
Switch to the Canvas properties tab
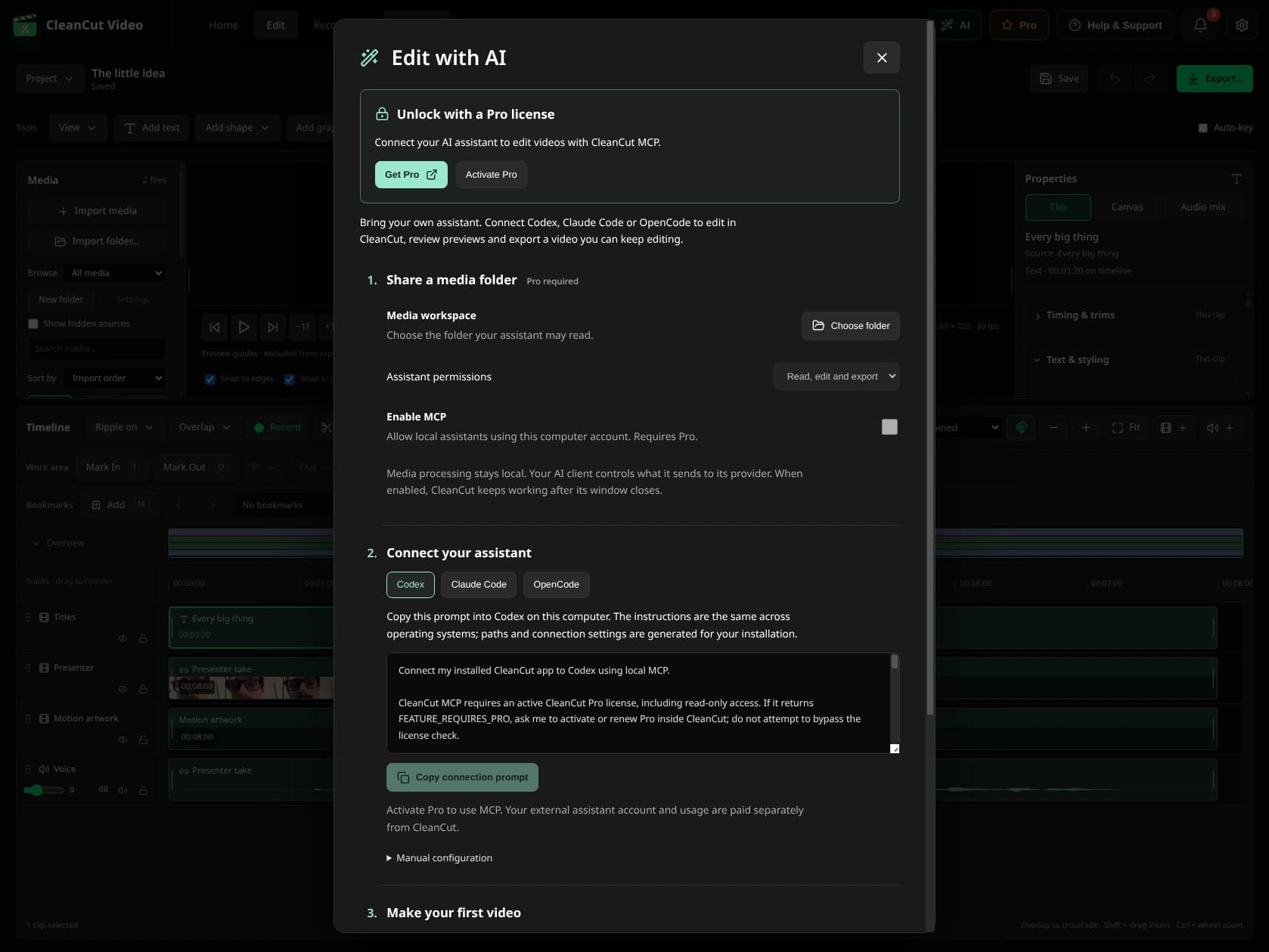(x=1127, y=207)
